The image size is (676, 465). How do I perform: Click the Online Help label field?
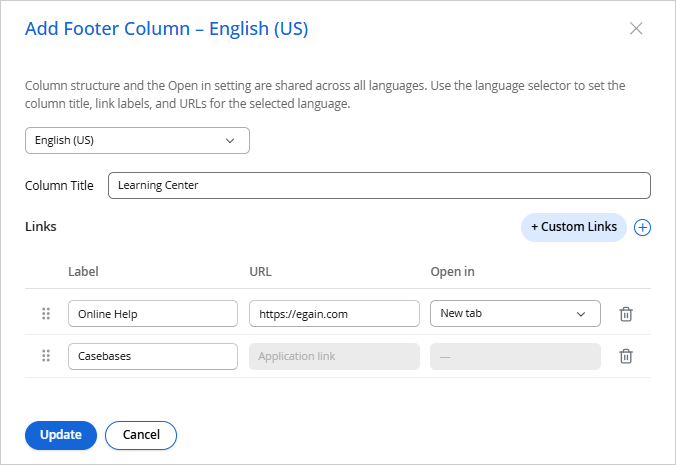pyautogui.click(x=153, y=314)
